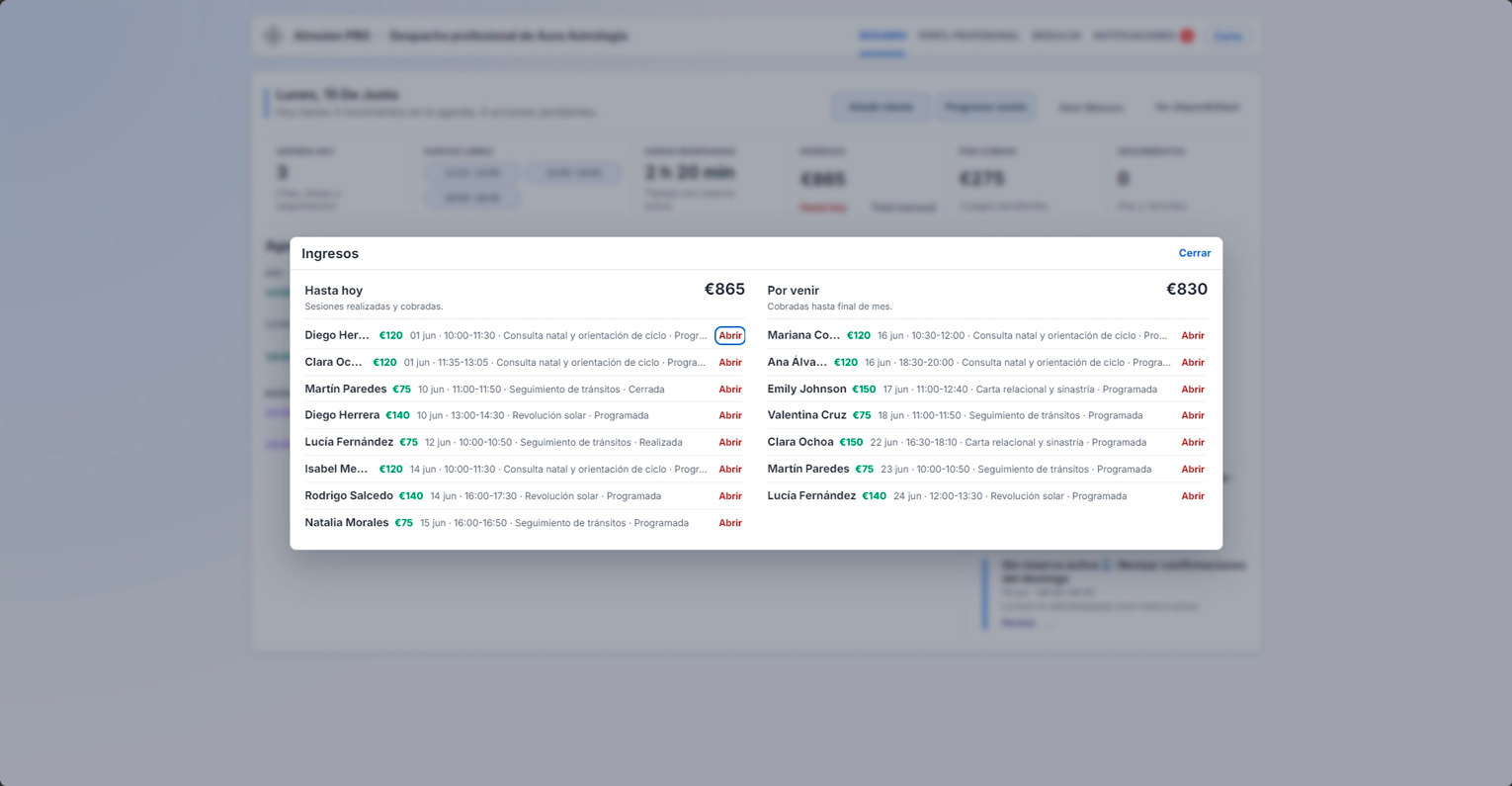Open Mariana's 16 jun upcoming session
The width and height of the screenshot is (1512, 786).
coord(1193,336)
